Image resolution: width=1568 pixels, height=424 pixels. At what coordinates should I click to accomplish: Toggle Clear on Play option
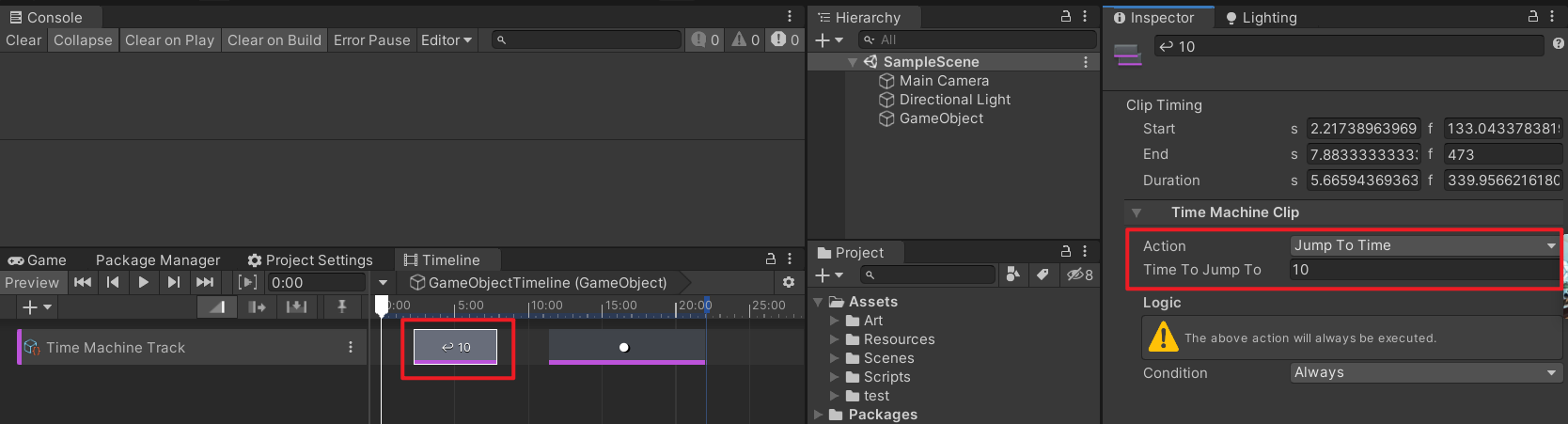point(170,39)
